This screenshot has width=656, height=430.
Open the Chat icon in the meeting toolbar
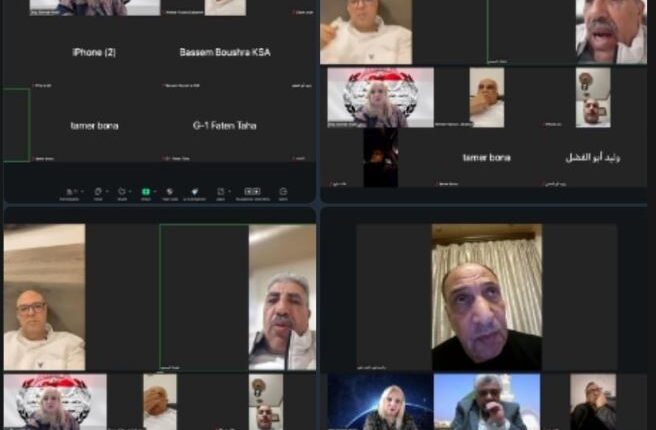coord(98,190)
